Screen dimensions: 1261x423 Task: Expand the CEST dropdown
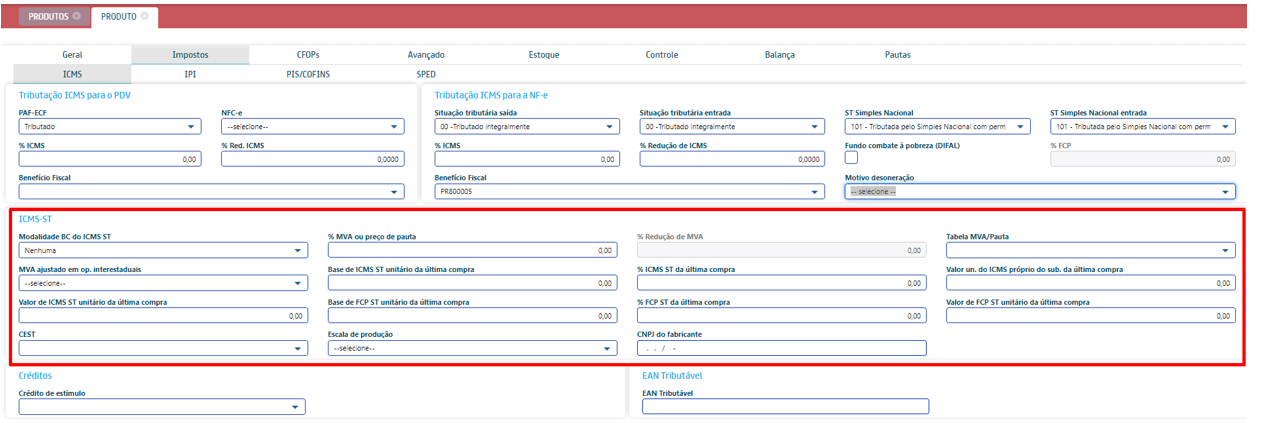pyautogui.click(x=163, y=348)
